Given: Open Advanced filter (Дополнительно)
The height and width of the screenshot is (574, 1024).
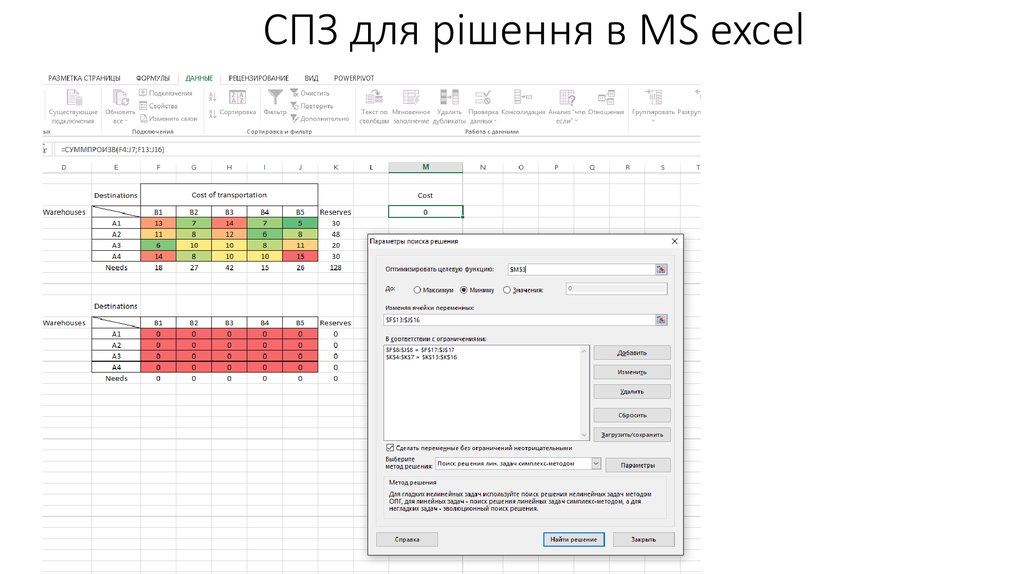Looking at the screenshot, I should click(x=320, y=119).
